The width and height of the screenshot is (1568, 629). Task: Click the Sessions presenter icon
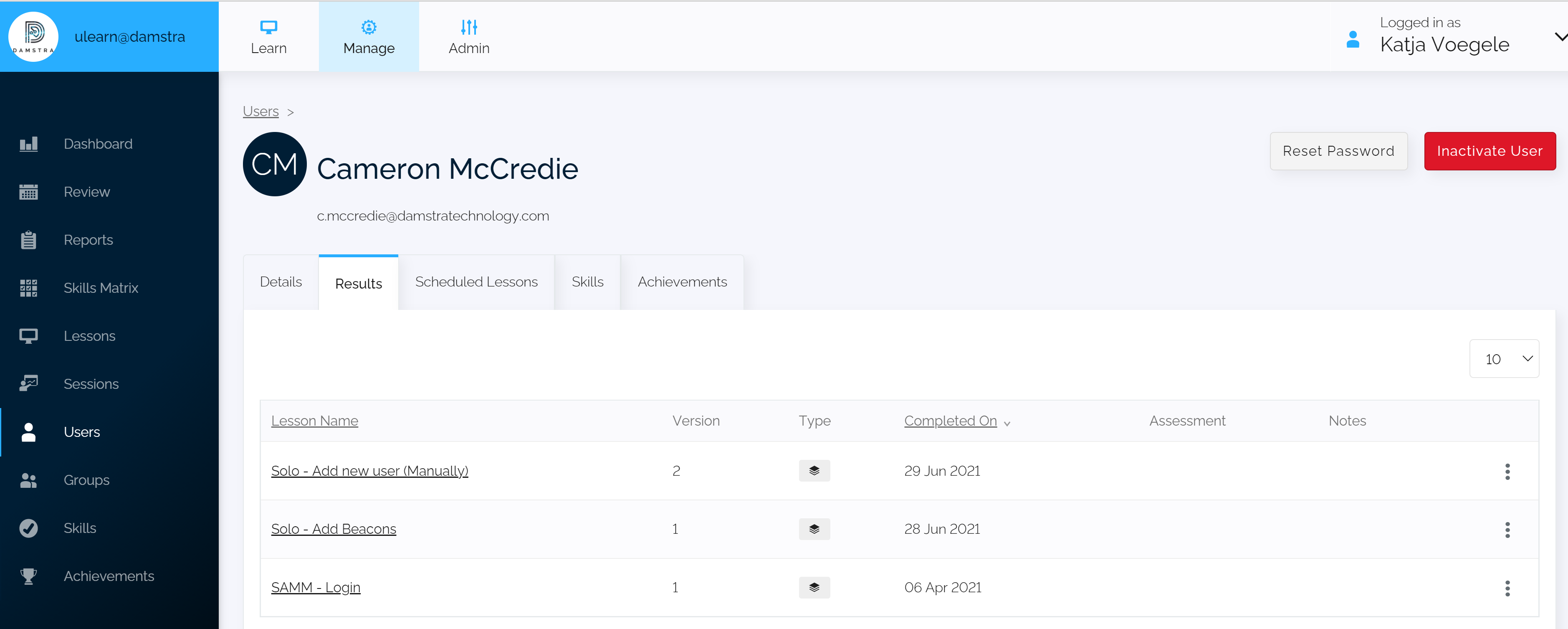(x=28, y=383)
